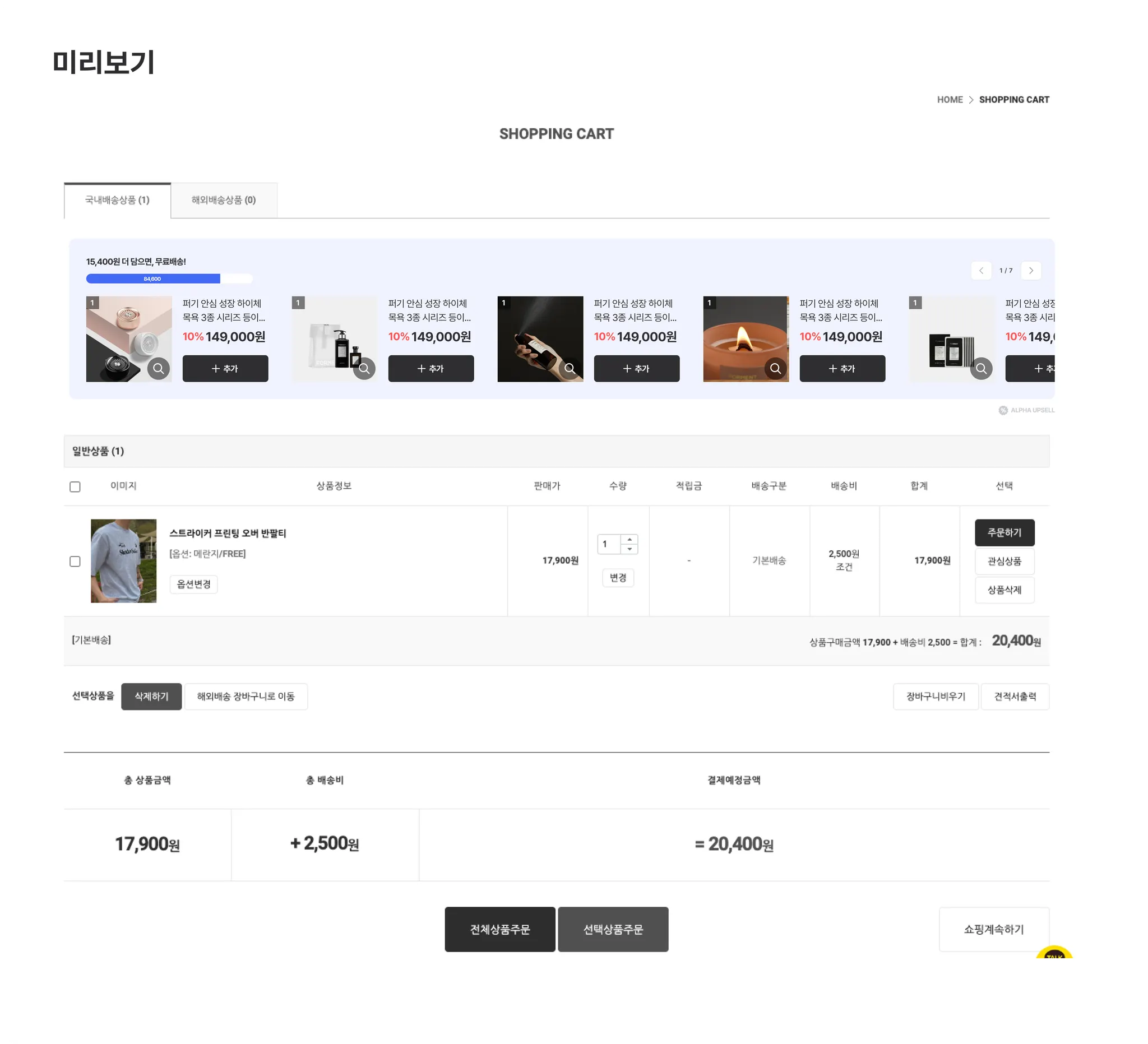Increase quantity with the up stepper arrow
Image resolution: width=1148 pixels, height=1044 pixels.
[629, 539]
